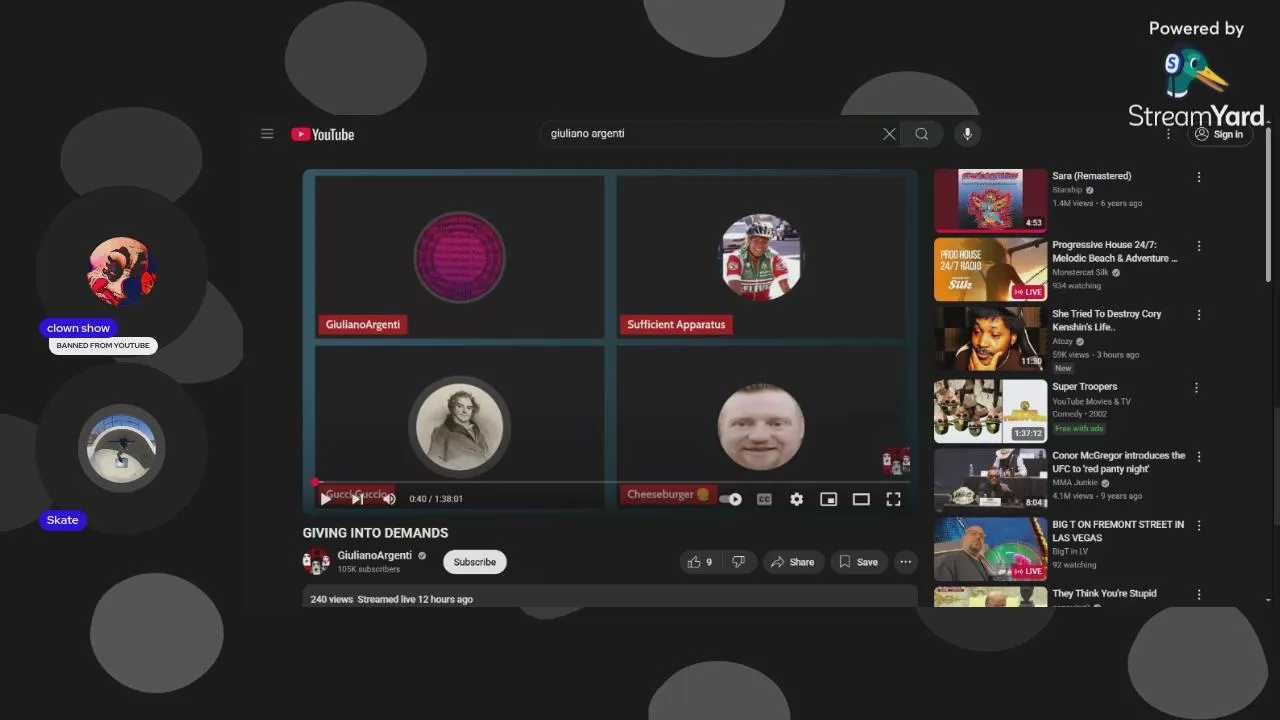Subscribe to GiulianoArgenti
This screenshot has width=1280, height=720.
coord(475,562)
